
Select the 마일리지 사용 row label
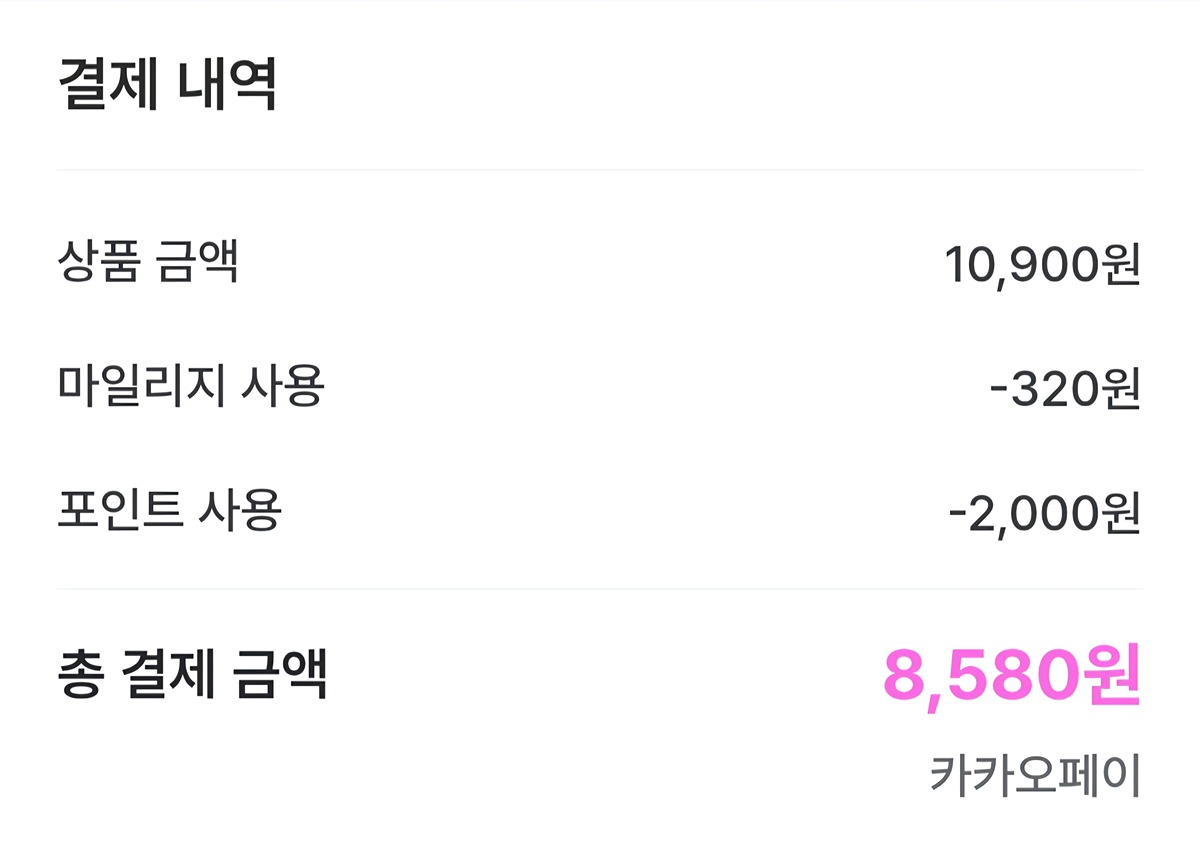(190, 387)
